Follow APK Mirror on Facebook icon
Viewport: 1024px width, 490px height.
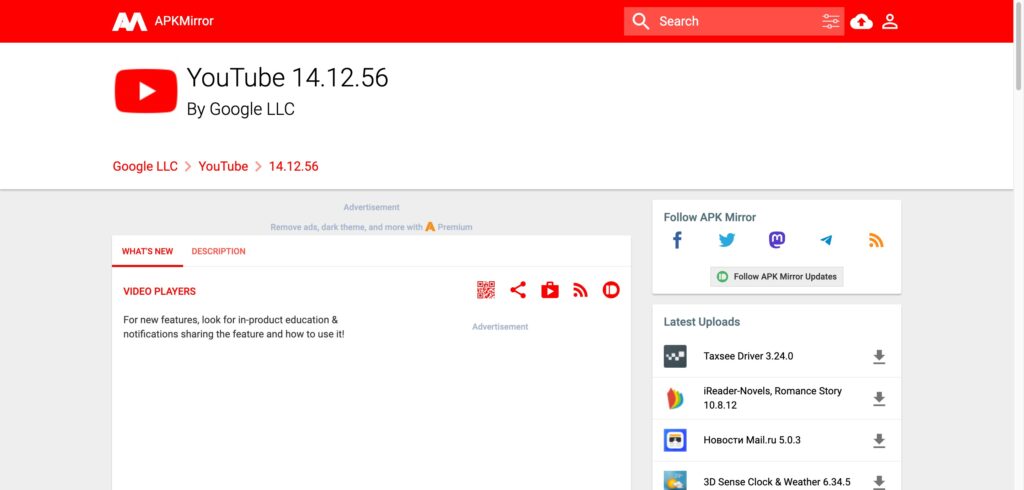677,240
